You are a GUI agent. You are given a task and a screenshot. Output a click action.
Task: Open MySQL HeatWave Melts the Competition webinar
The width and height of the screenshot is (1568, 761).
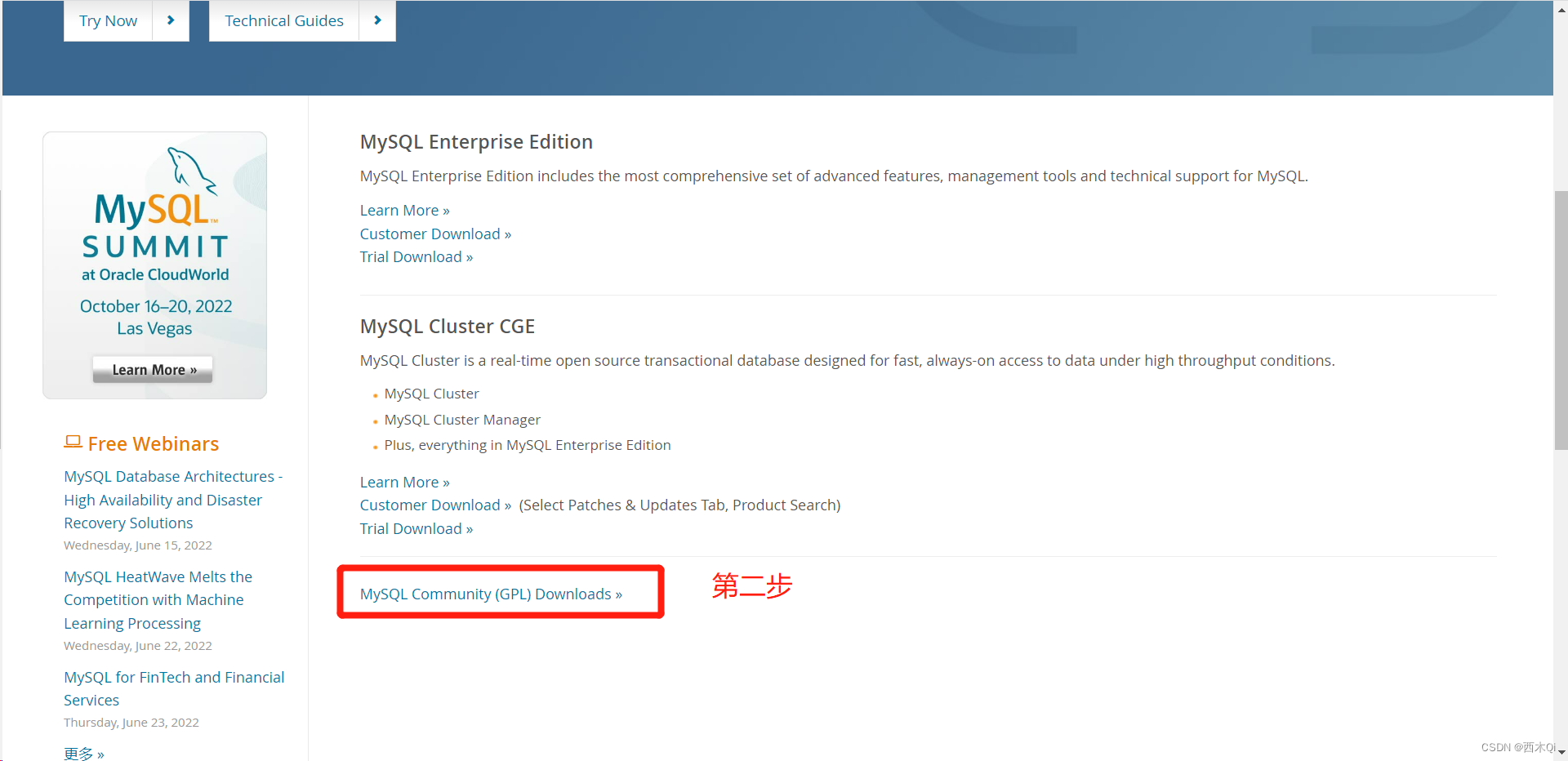158,600
